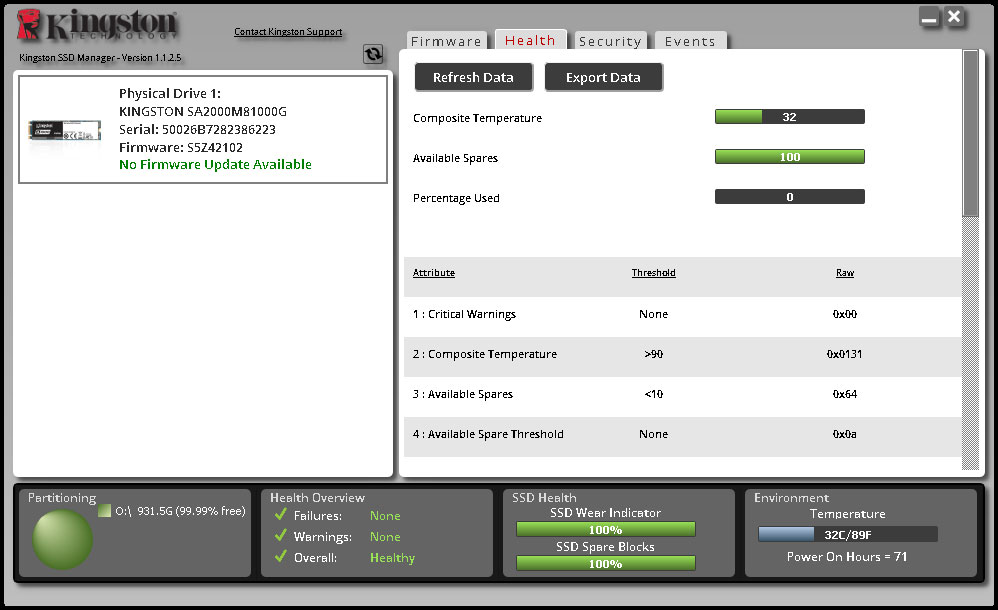Screen dimensions: 998x610
Task: Click the Refresh Data button
Action: pos(474,77)
